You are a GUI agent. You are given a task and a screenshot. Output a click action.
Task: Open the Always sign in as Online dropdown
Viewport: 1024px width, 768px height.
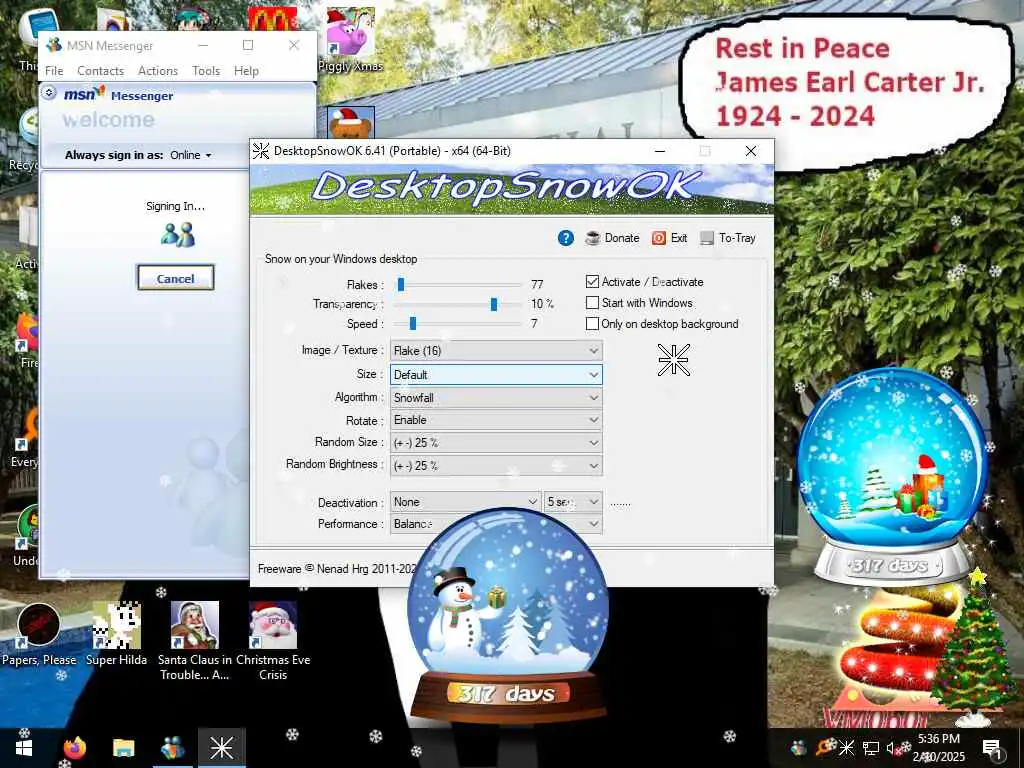click(x=191, y=155)
